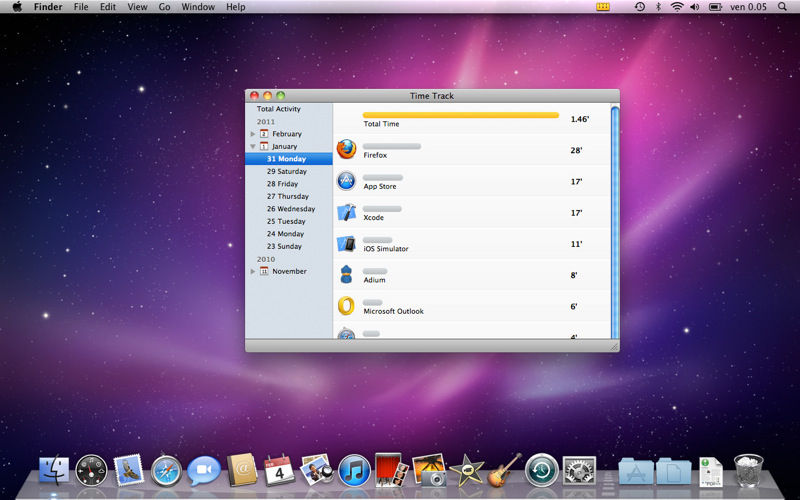Launch Safari from the Dock
This screenshot has width=800, height=500.
pyautogui.click(x=166, y=470)
